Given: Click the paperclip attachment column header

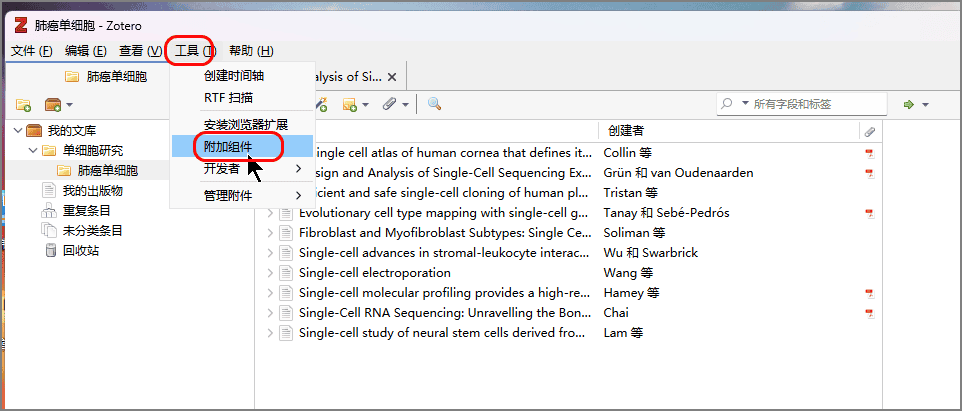Looking at the screenshot, I should click(869, 131).
